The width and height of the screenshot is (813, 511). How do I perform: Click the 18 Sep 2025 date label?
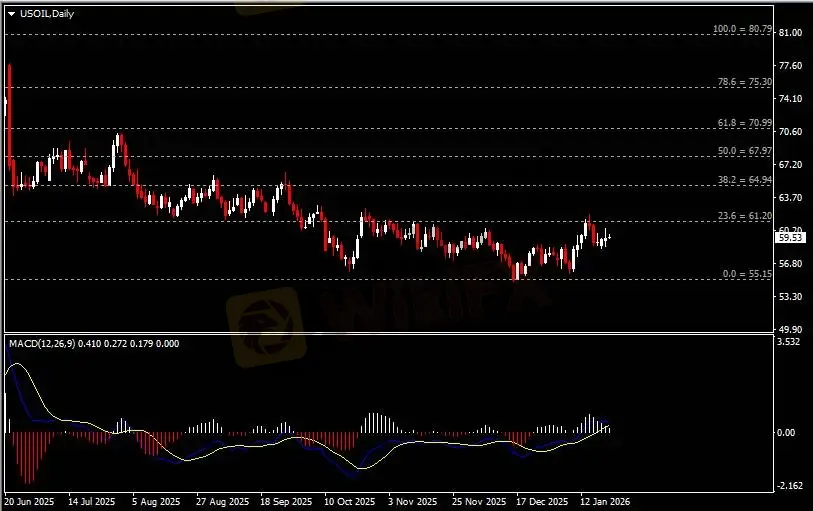pyautogui.click(x=286, y=502)
